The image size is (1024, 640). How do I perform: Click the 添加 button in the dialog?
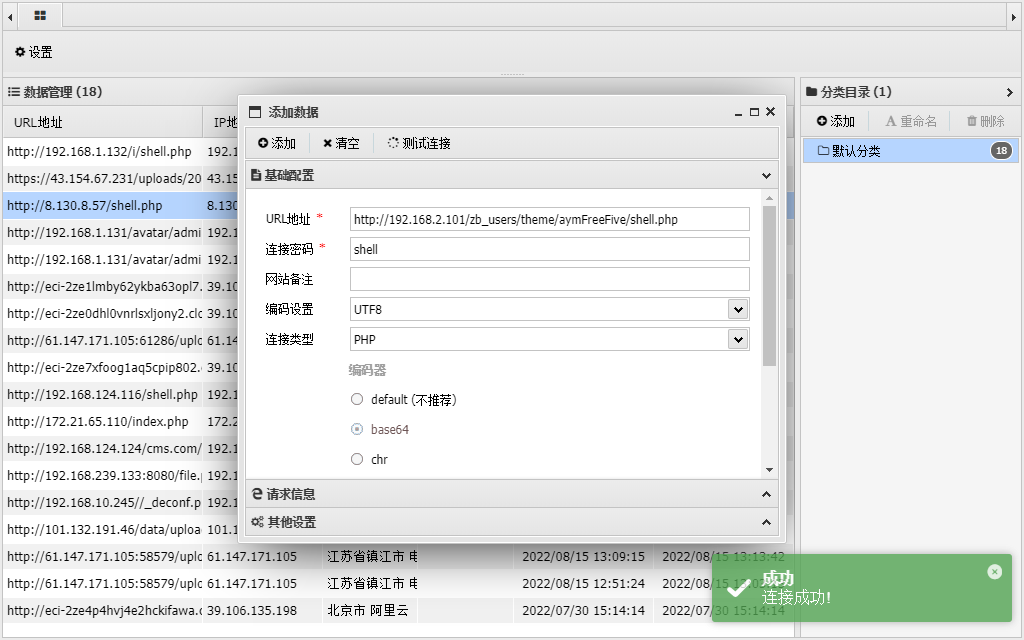click(276, 143)
